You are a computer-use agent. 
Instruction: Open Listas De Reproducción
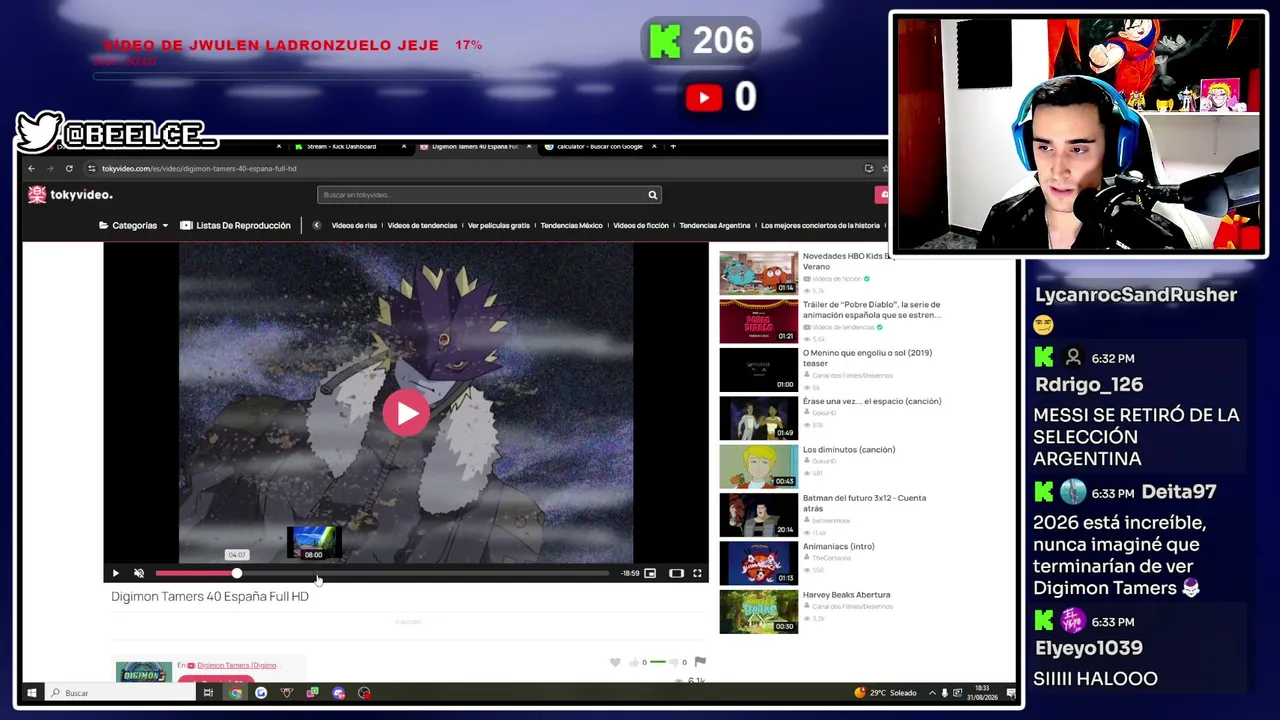235,226
